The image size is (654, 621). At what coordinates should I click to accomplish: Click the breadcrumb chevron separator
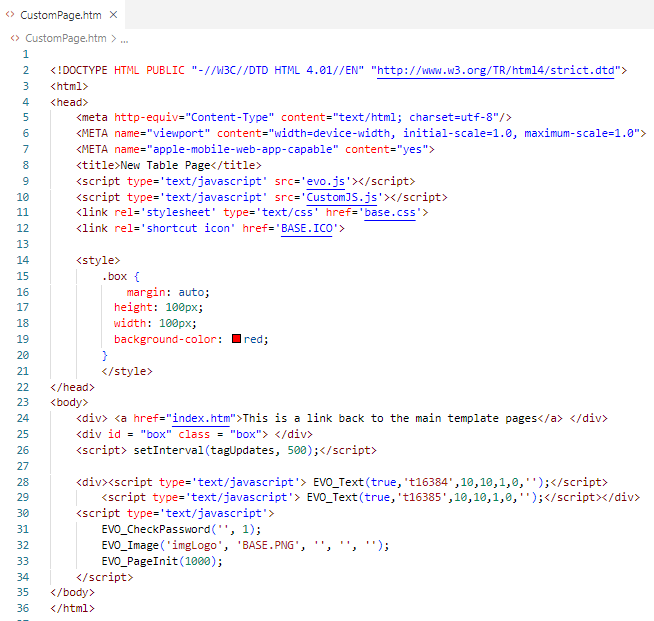pos(113,38)
